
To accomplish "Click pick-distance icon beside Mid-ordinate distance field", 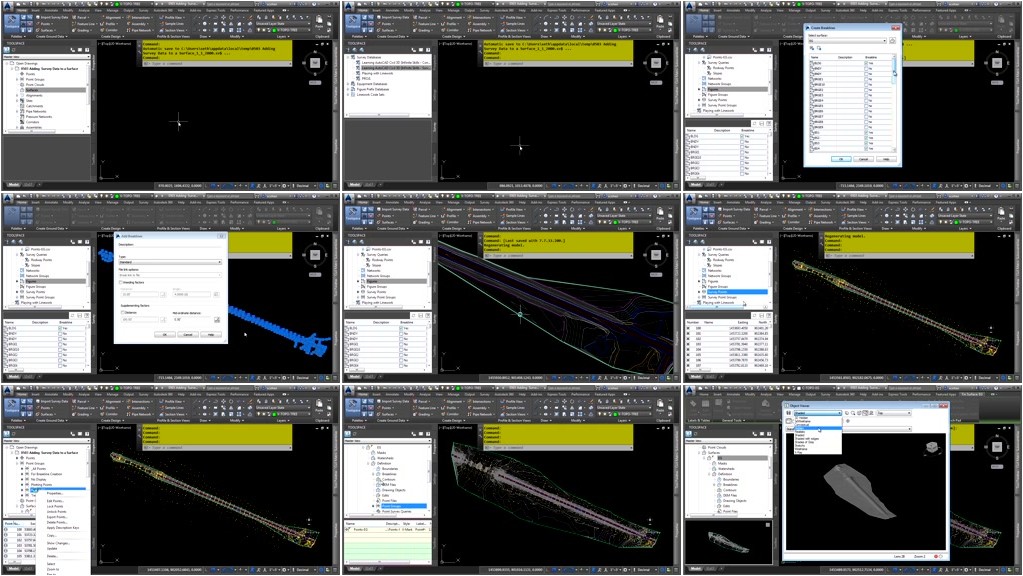I will tap(217, 320).
